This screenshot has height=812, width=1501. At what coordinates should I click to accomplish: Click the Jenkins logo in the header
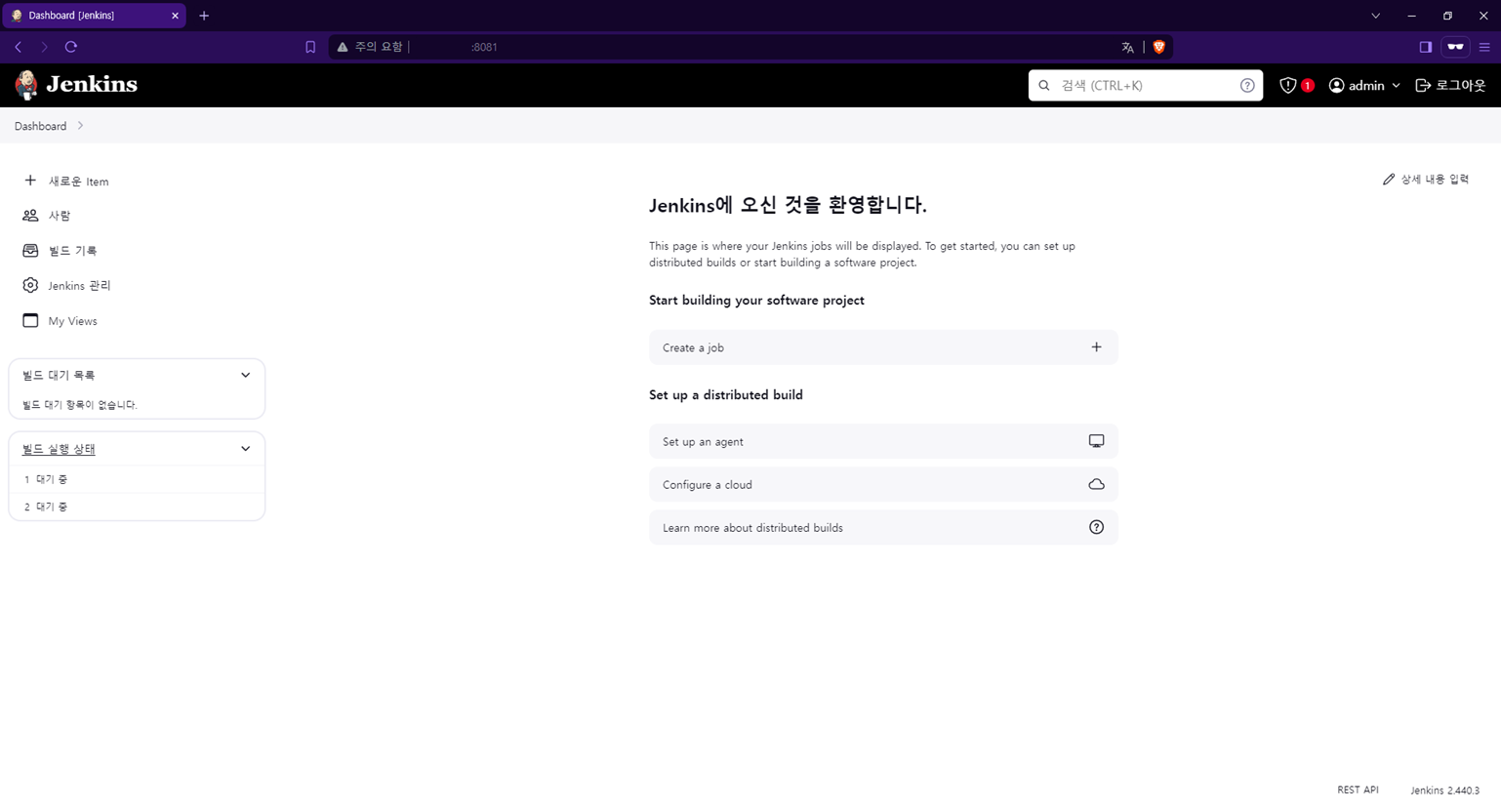point(76,85)
